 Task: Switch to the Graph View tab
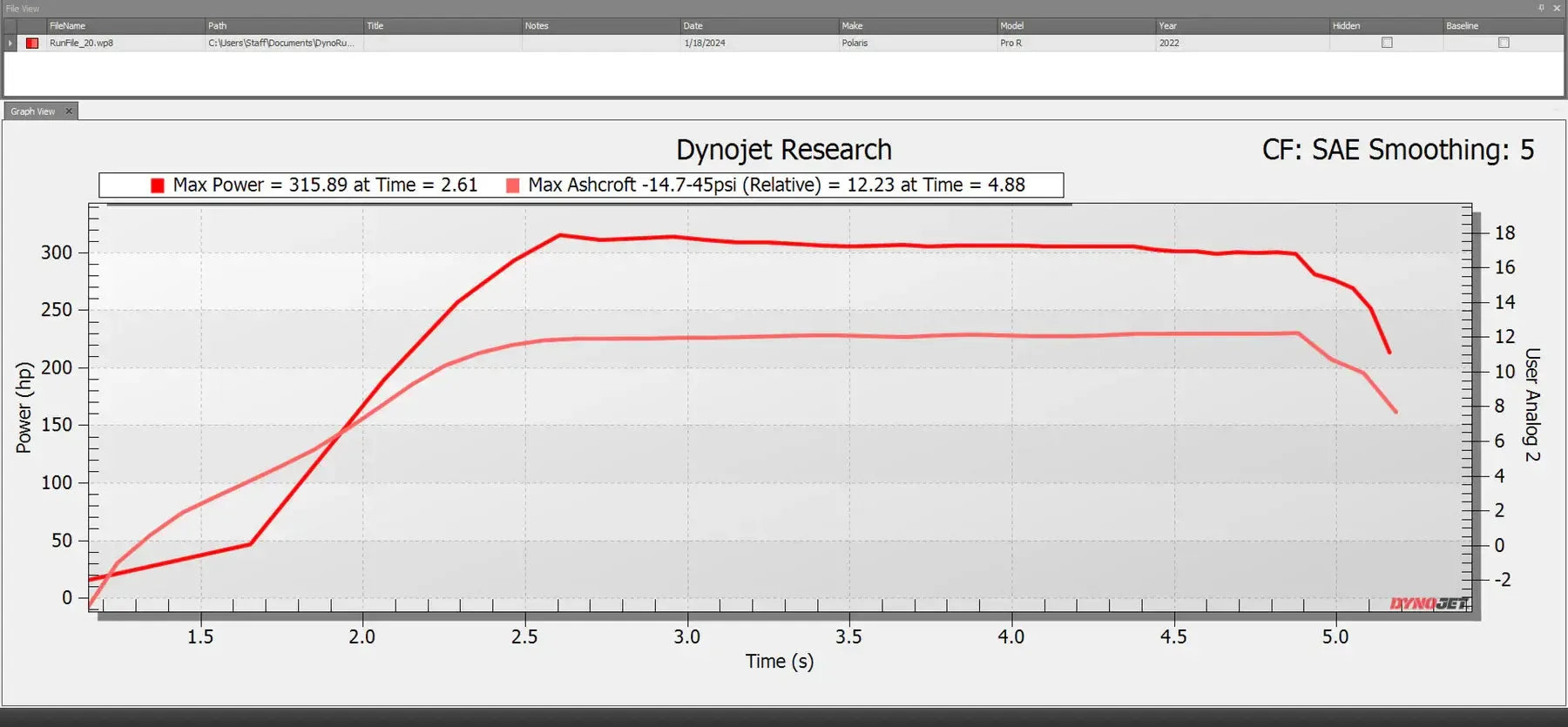coord(32,111)
